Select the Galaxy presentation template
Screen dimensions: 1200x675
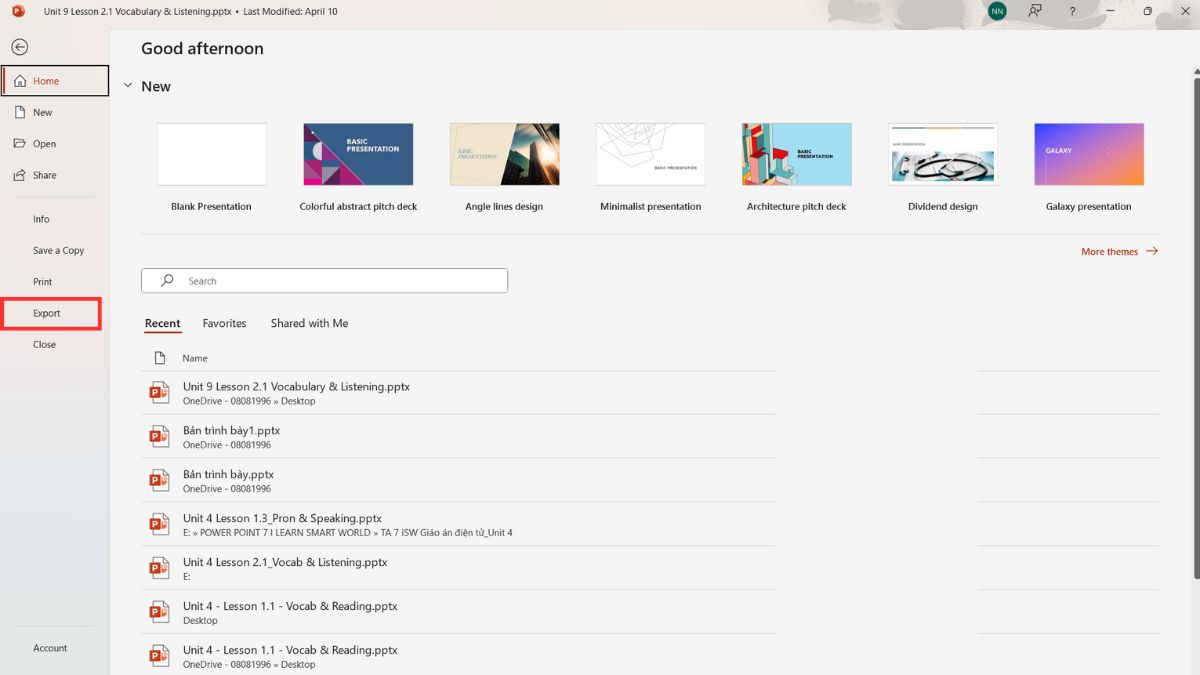pos(1088,155)
